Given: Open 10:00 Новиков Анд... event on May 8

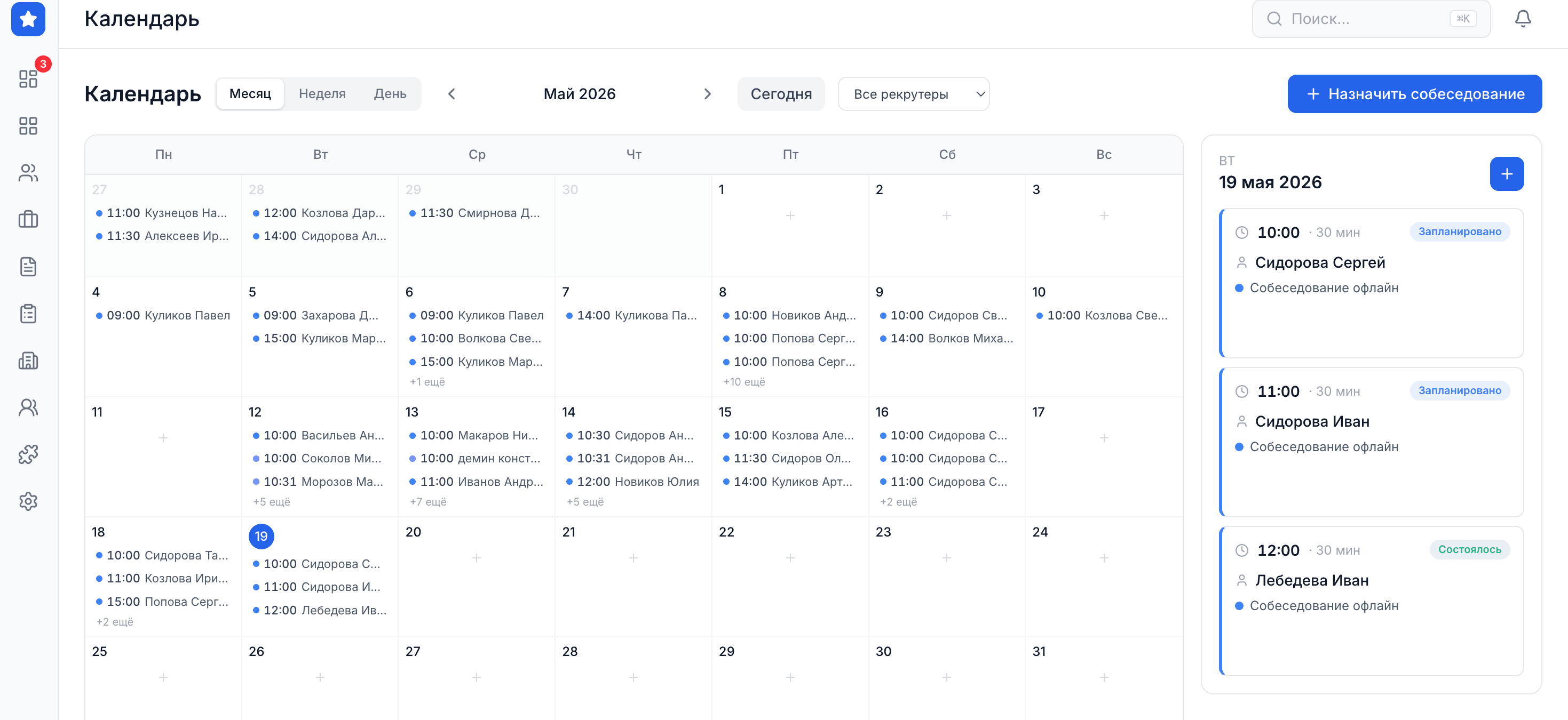Looking at the screenshot, I should click(x=790, y=315).
